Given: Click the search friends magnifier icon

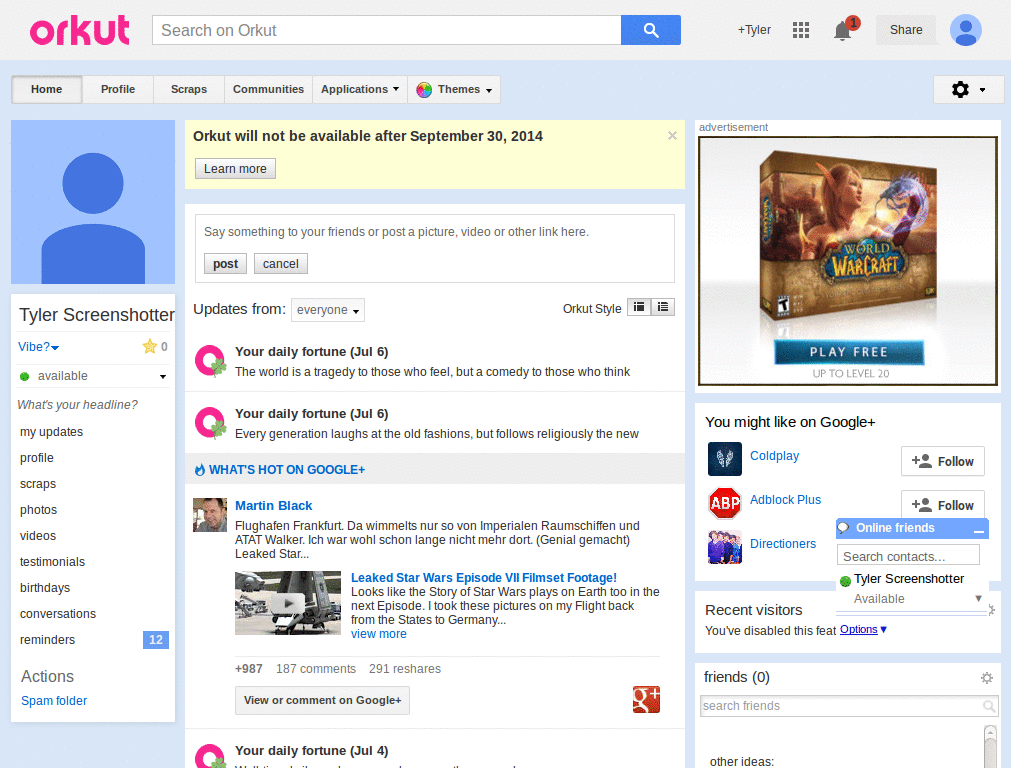Looking at the screenshot, I should 989,706.
